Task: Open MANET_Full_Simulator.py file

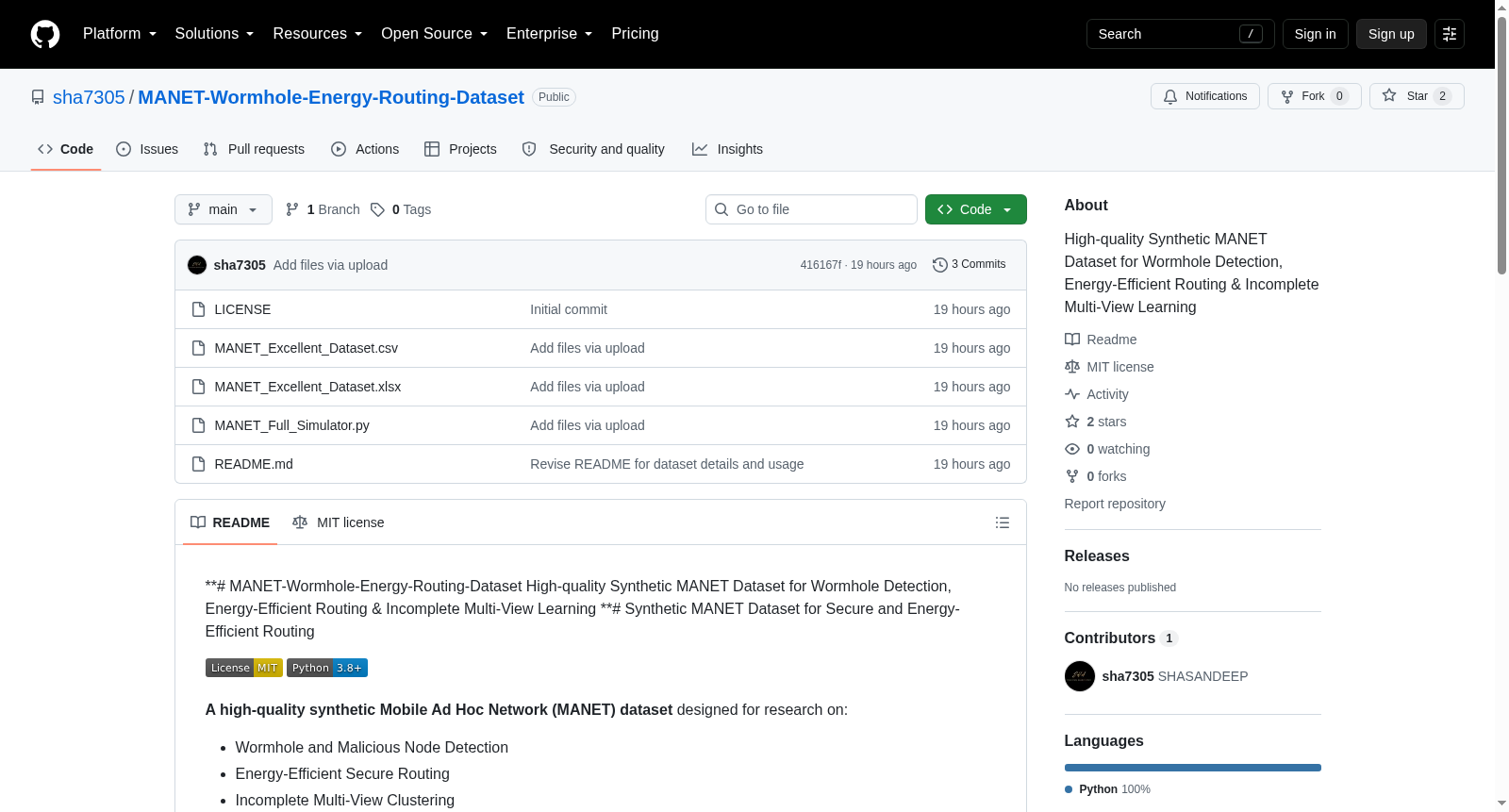Action: pos(292,425)
